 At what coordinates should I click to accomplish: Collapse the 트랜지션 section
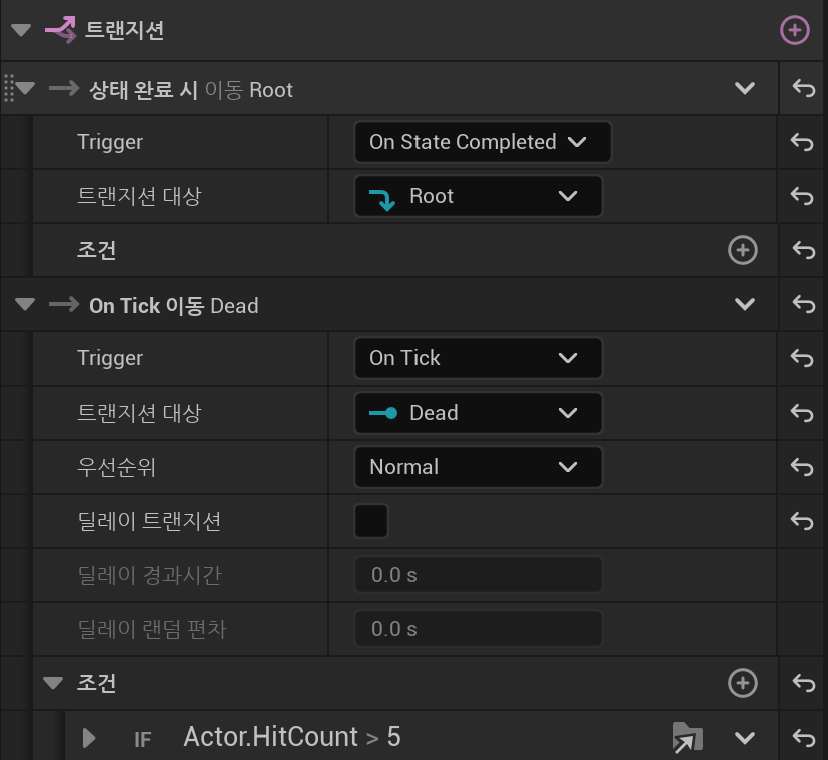tap(21, 30)
